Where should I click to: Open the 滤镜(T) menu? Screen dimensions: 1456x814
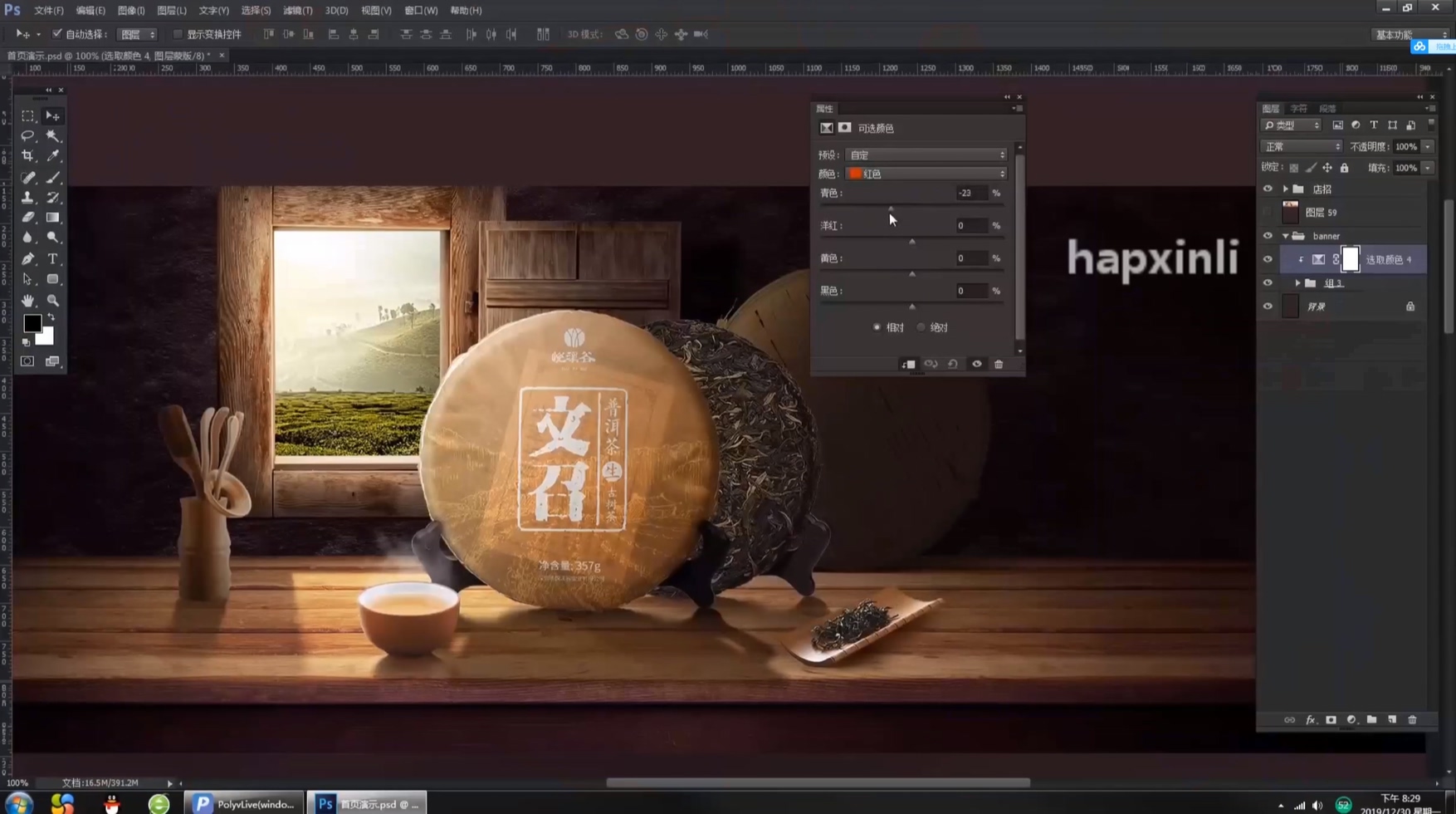coord(297,11)
